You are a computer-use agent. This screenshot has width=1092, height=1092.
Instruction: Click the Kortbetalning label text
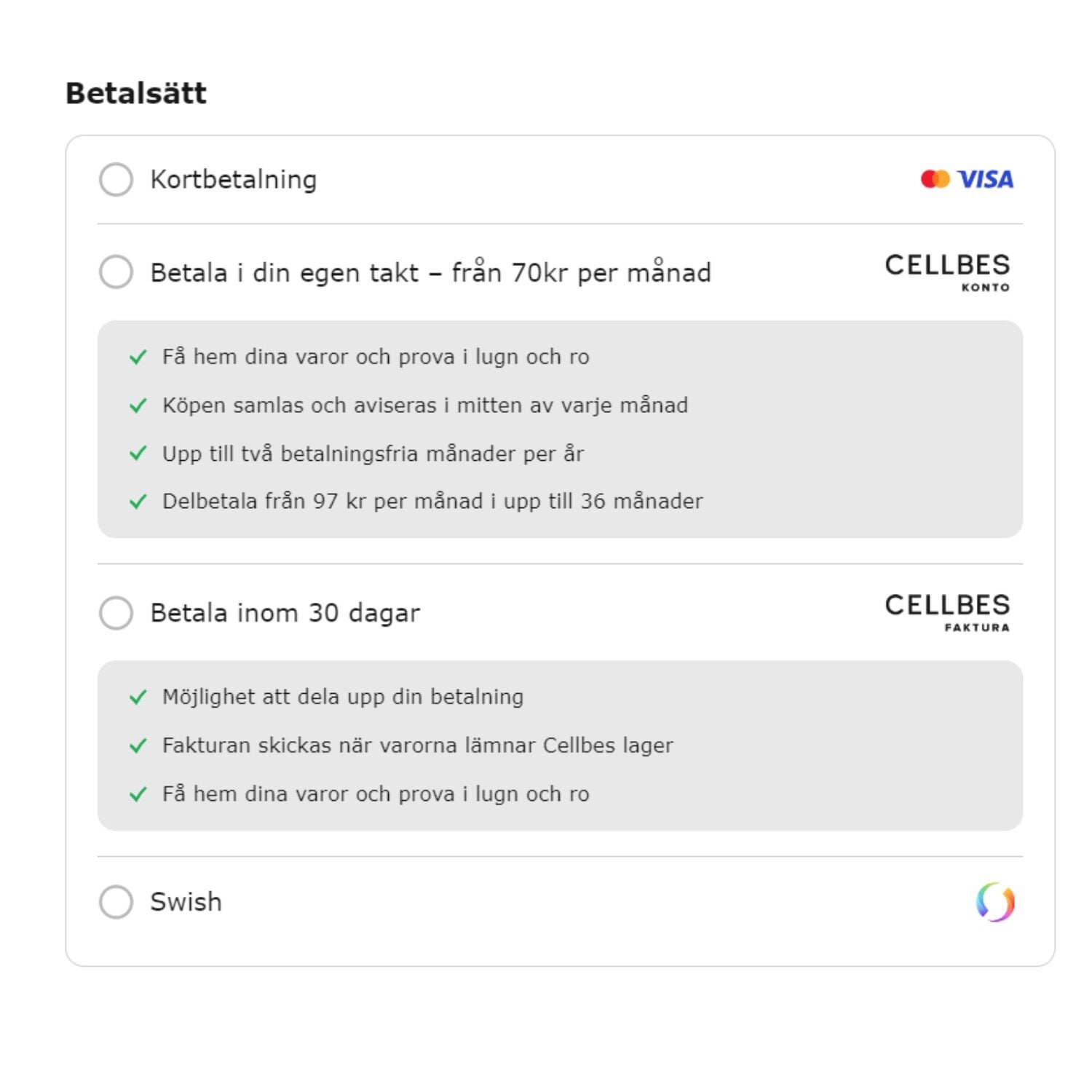click(x=234, y=180)
